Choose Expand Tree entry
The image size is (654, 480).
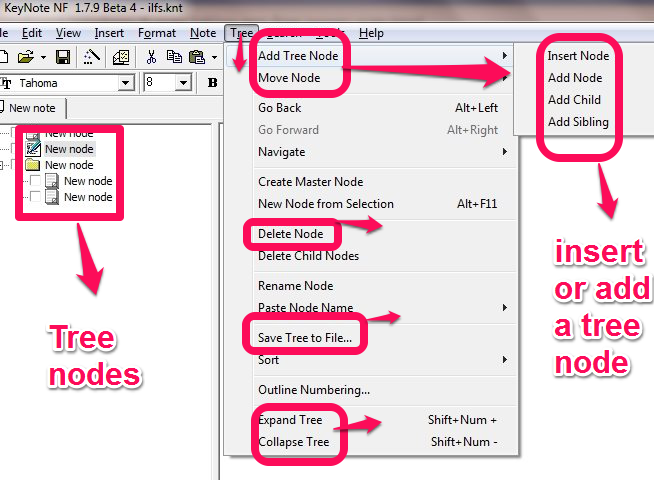click(371, 420)
